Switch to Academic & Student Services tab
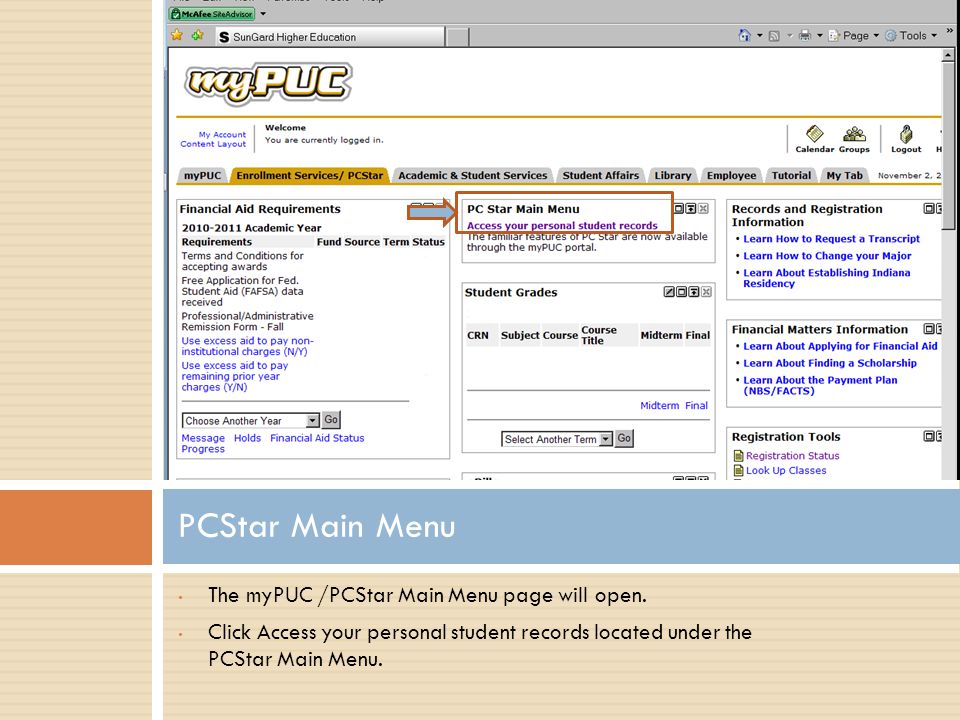 473,176
